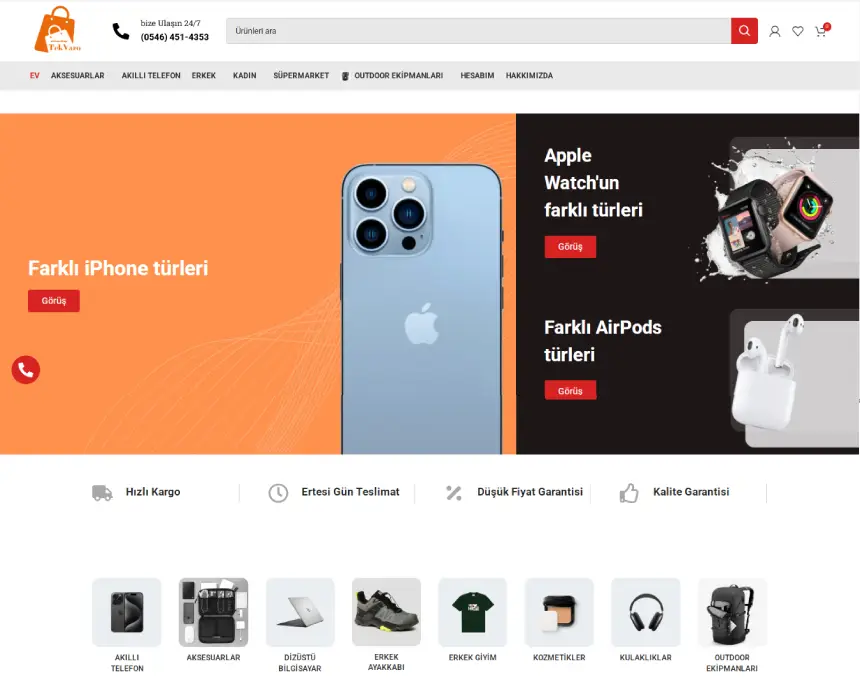Click the TekVaro shopping bag logo
Screen dimensions: 860x684
(x=57, y=30)
